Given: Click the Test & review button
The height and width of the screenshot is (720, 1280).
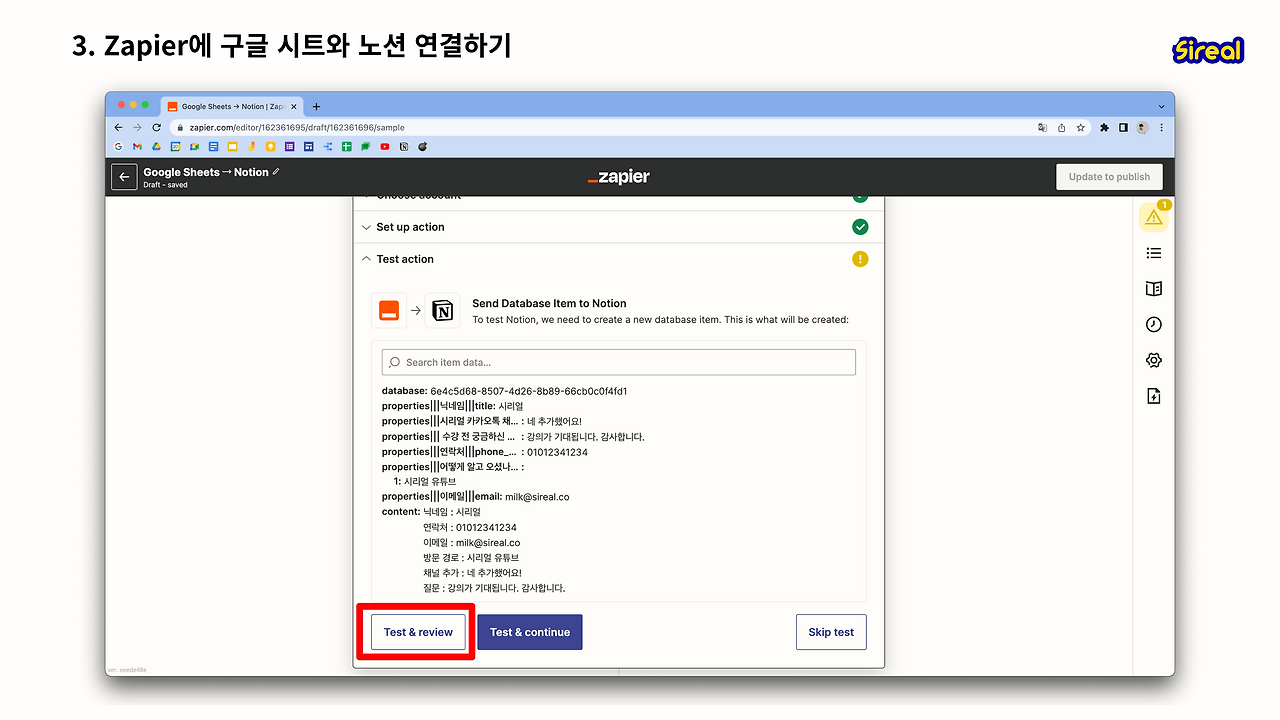Looking at the screenshot, I should (x=418, y=632).
